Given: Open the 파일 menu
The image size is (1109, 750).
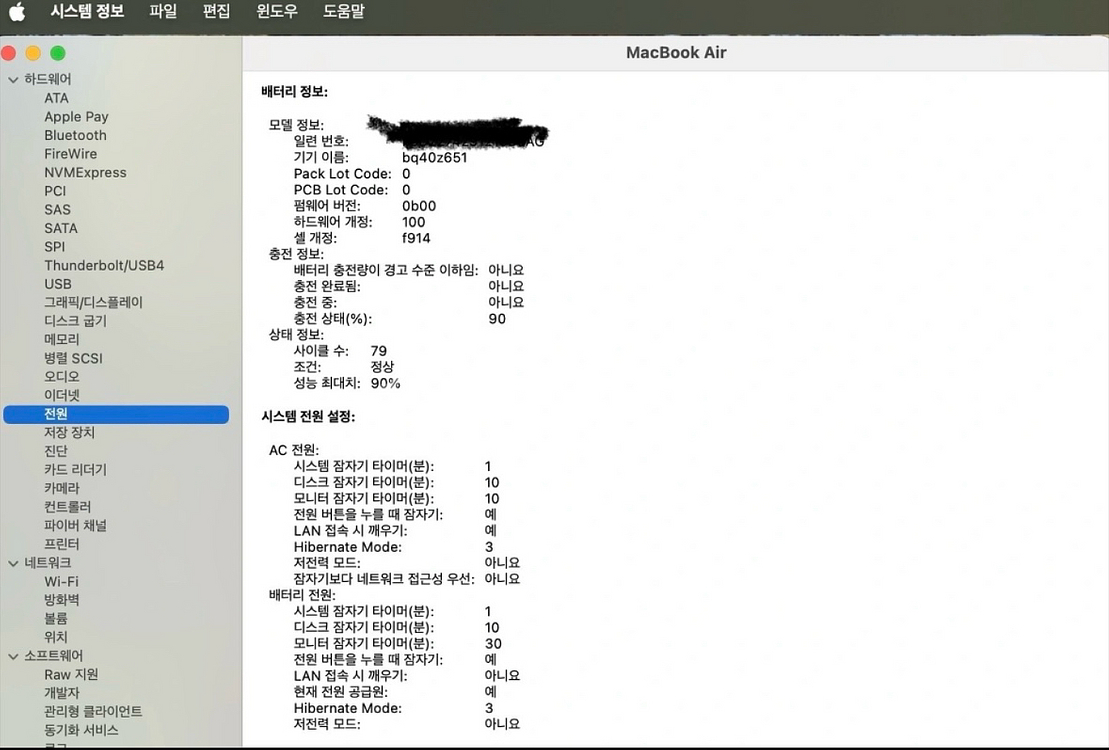Looking at the screenshot, I should coord(163,11).
